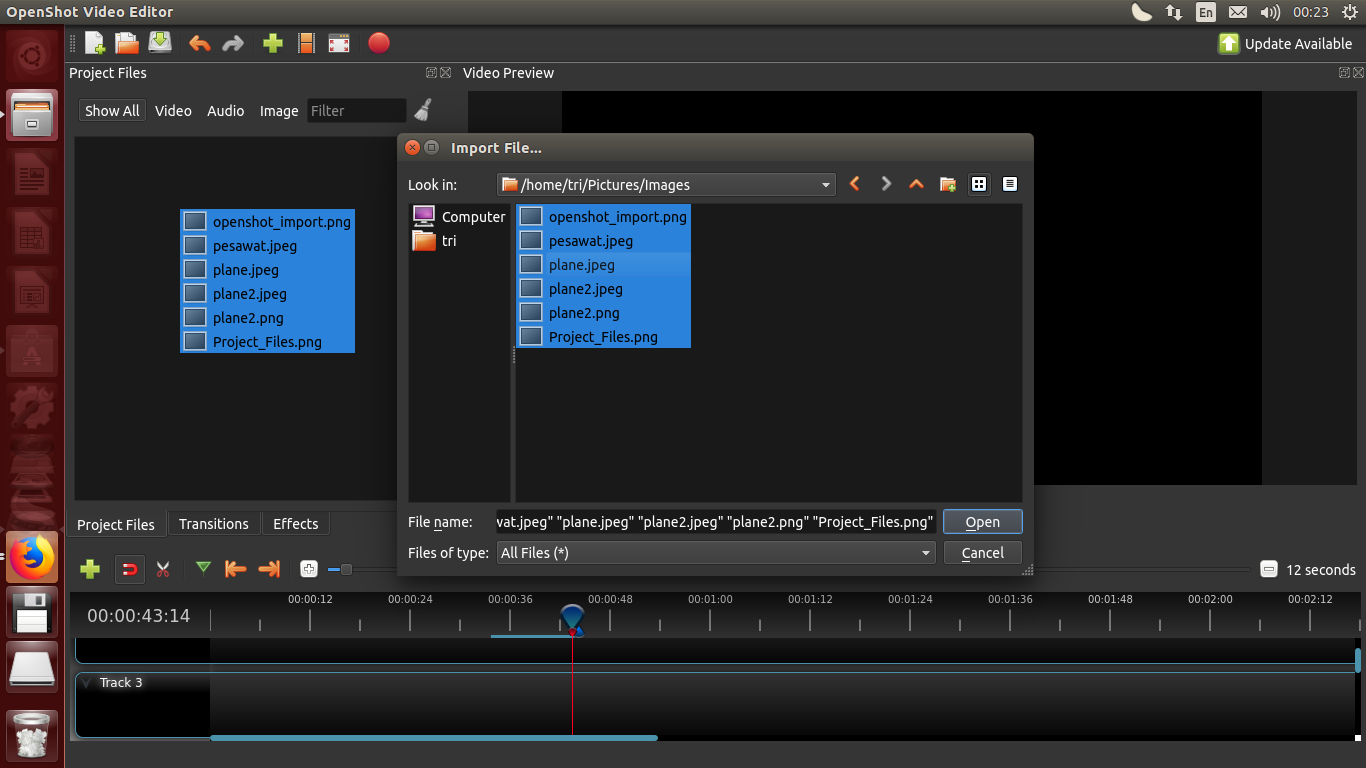
Task: Open the Files of type dropdown
Action: coord(924,552)
